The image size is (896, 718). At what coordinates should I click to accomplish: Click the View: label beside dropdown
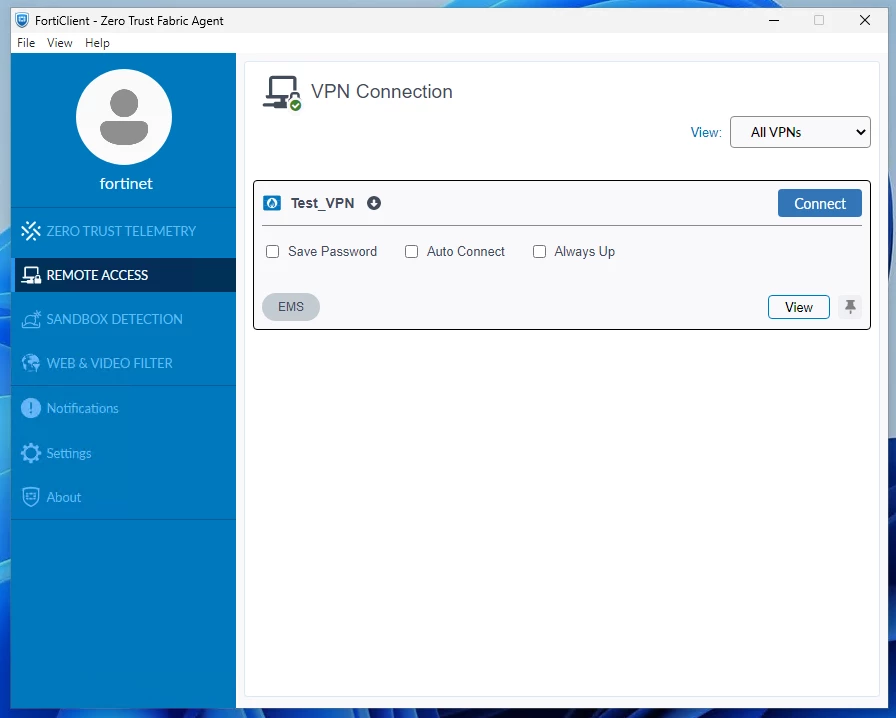(706, 132)
